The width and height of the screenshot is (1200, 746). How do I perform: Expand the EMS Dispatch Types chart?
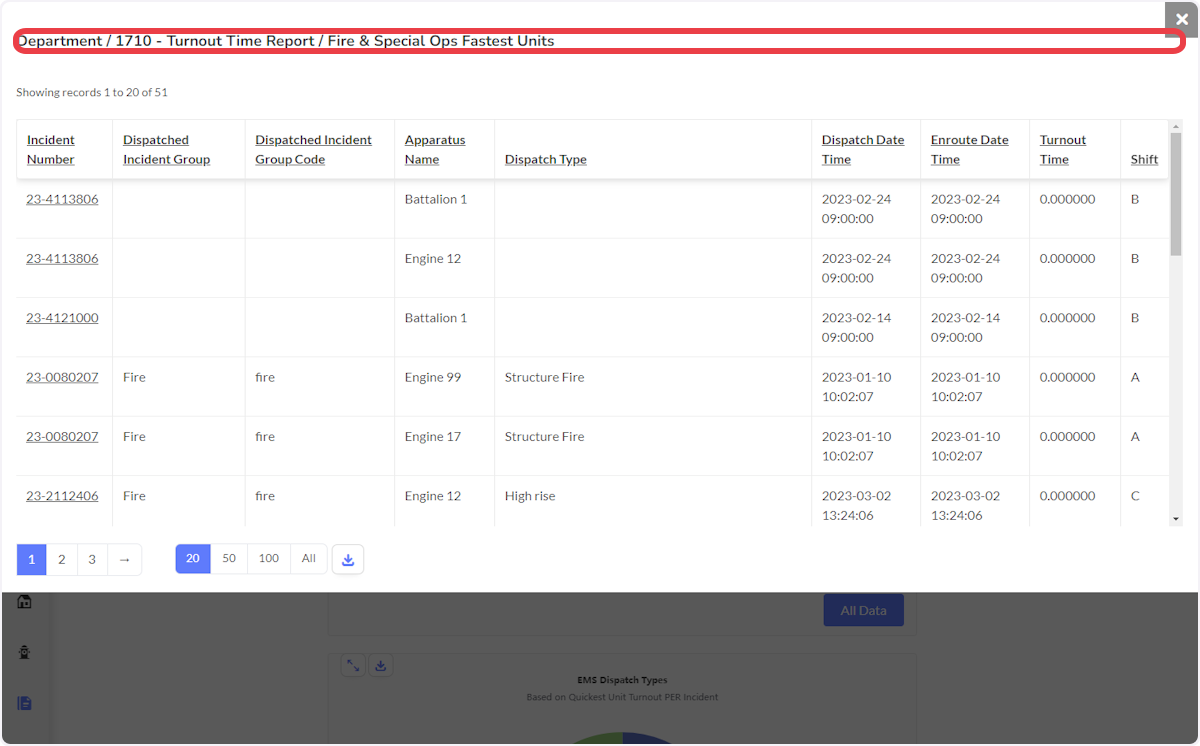click(354, 665)
